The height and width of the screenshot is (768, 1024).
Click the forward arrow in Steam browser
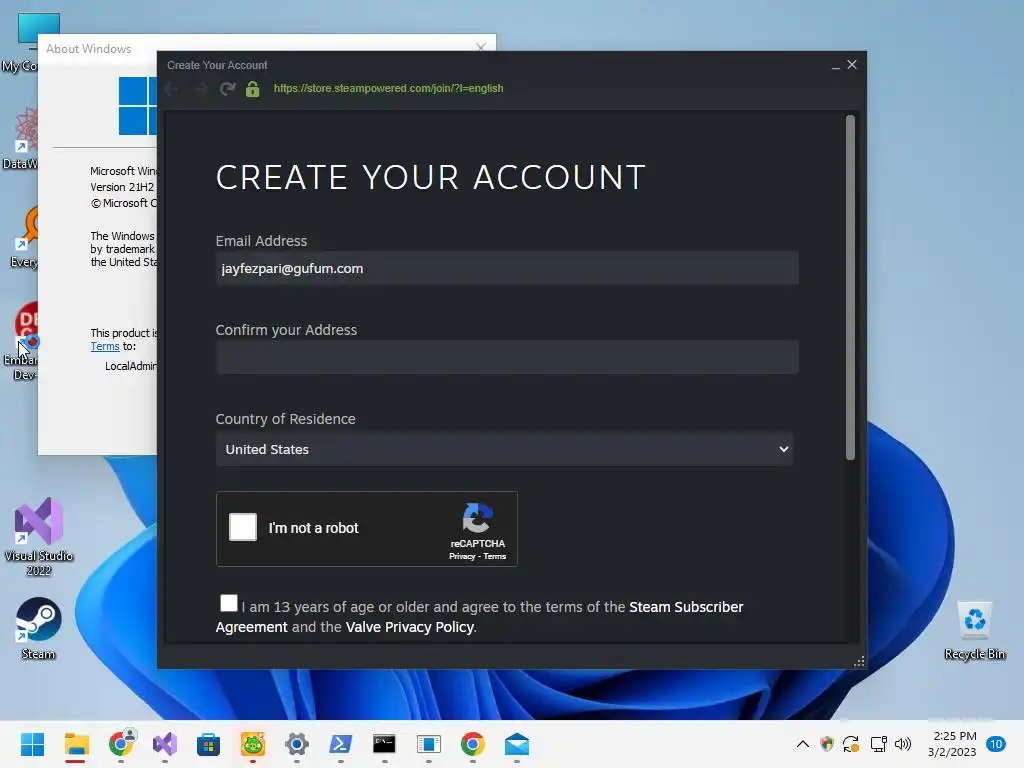(201, 88)
